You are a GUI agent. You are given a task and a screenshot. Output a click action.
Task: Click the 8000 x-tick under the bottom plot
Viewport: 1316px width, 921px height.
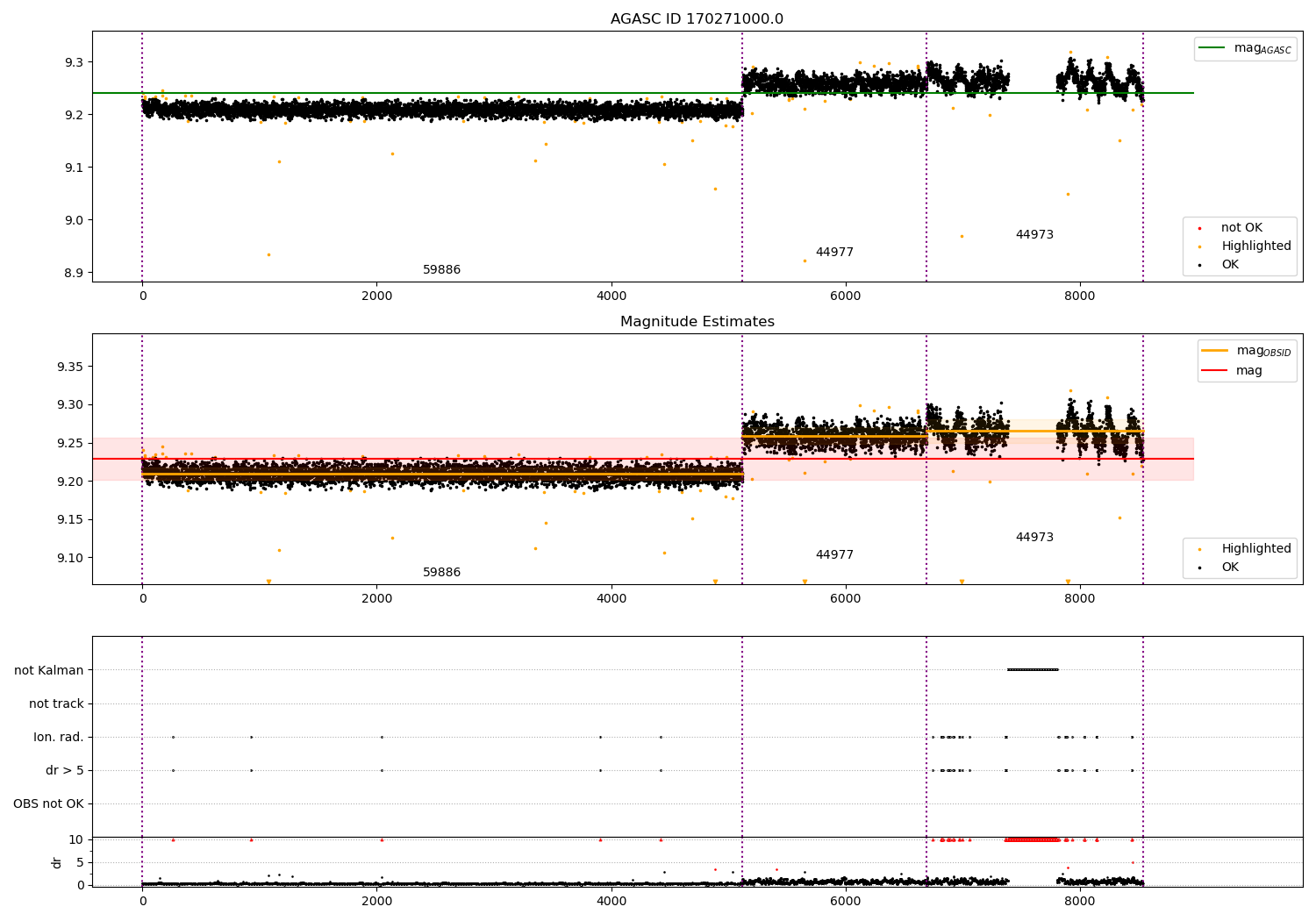[1079, 902]
